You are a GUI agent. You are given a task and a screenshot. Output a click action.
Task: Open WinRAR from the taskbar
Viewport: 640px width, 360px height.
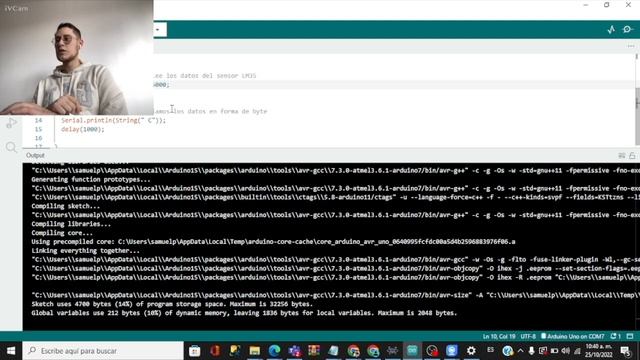(314, 351)
